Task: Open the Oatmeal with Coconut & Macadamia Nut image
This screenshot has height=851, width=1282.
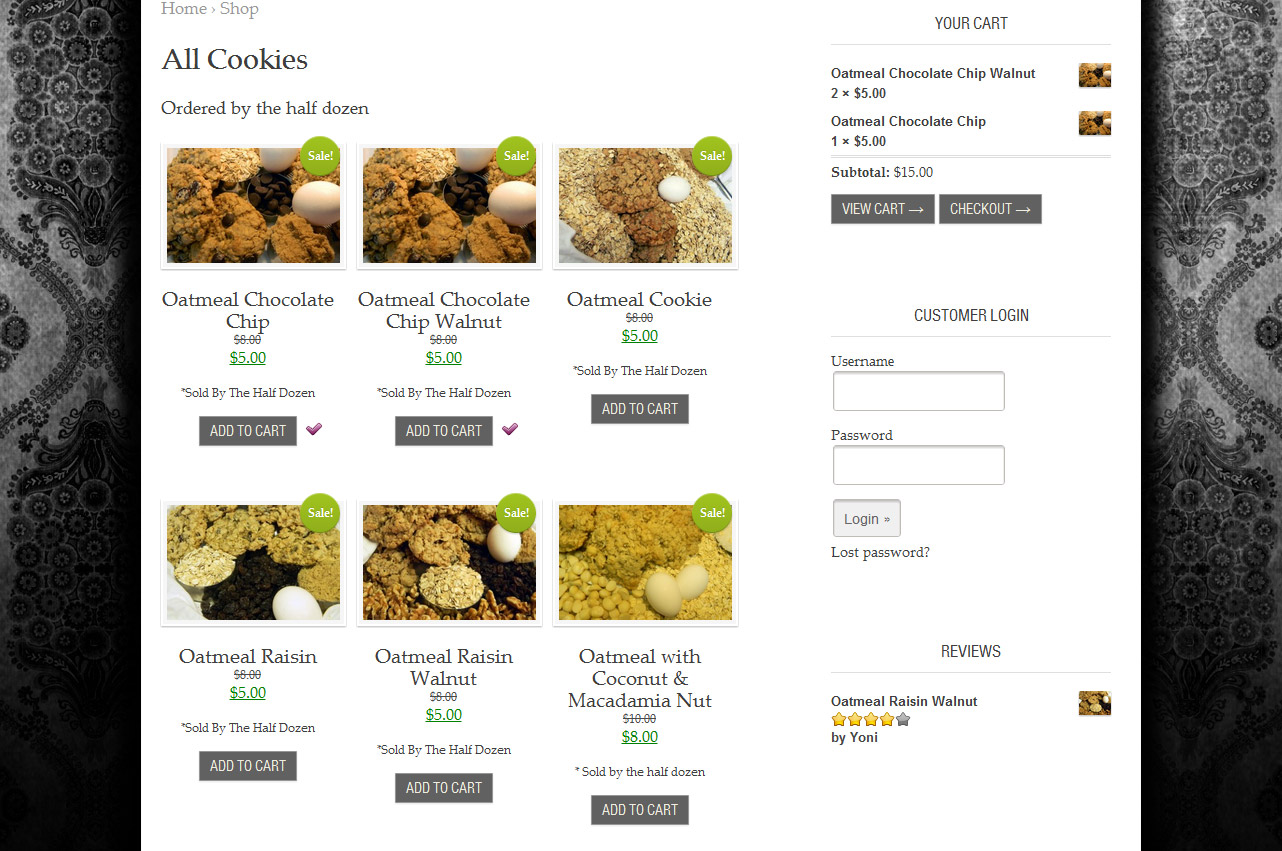Action: [645, 563]
